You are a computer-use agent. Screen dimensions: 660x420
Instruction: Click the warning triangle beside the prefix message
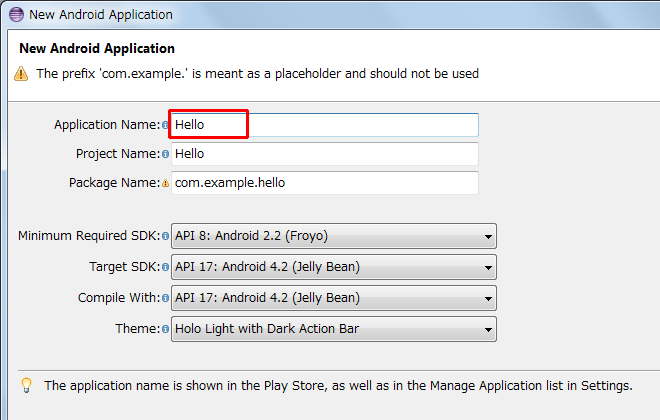pyautogui.click(x=21, y=74)
